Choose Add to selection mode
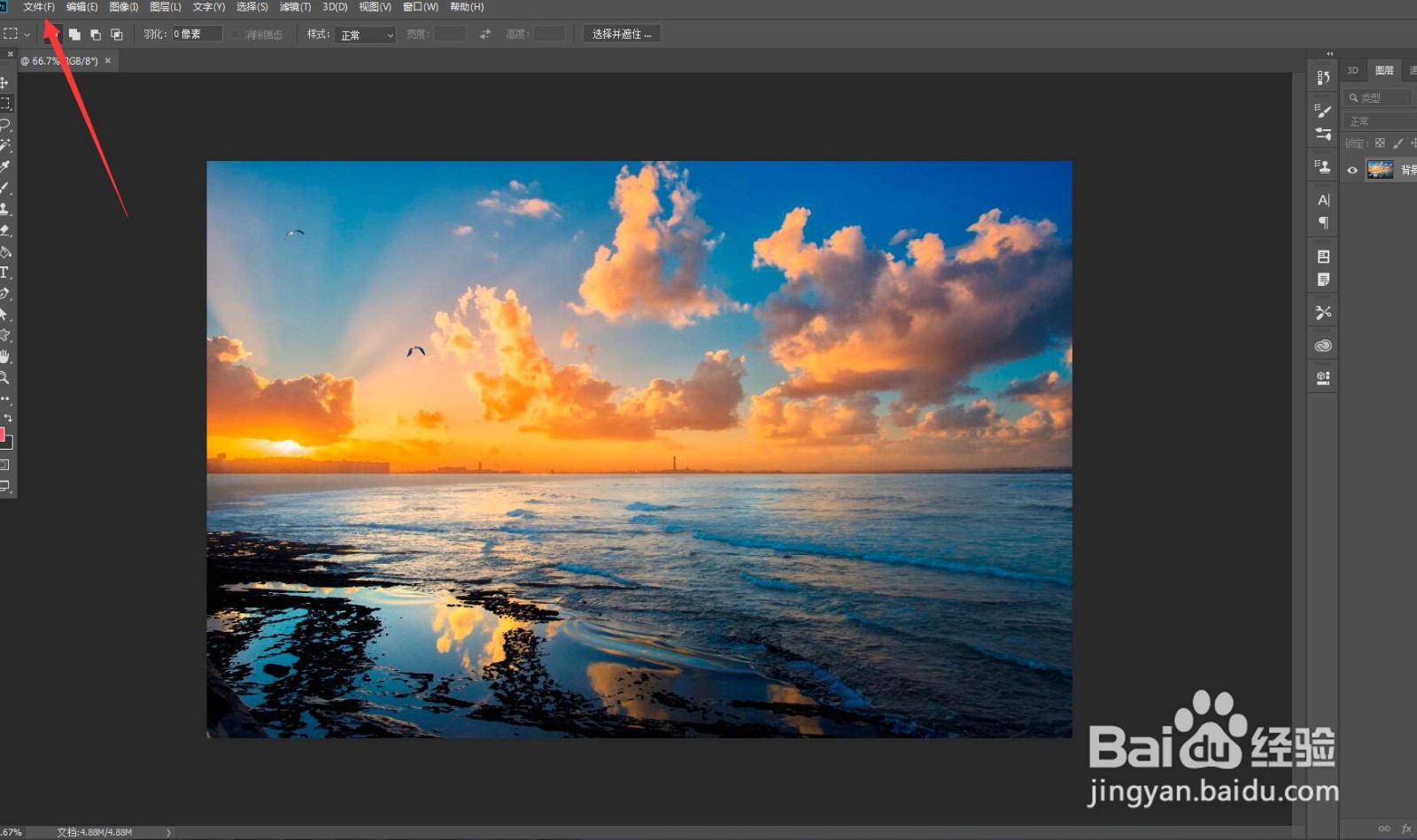The width and height of the screenshot is (1417, 840). (x=74, y=35)
